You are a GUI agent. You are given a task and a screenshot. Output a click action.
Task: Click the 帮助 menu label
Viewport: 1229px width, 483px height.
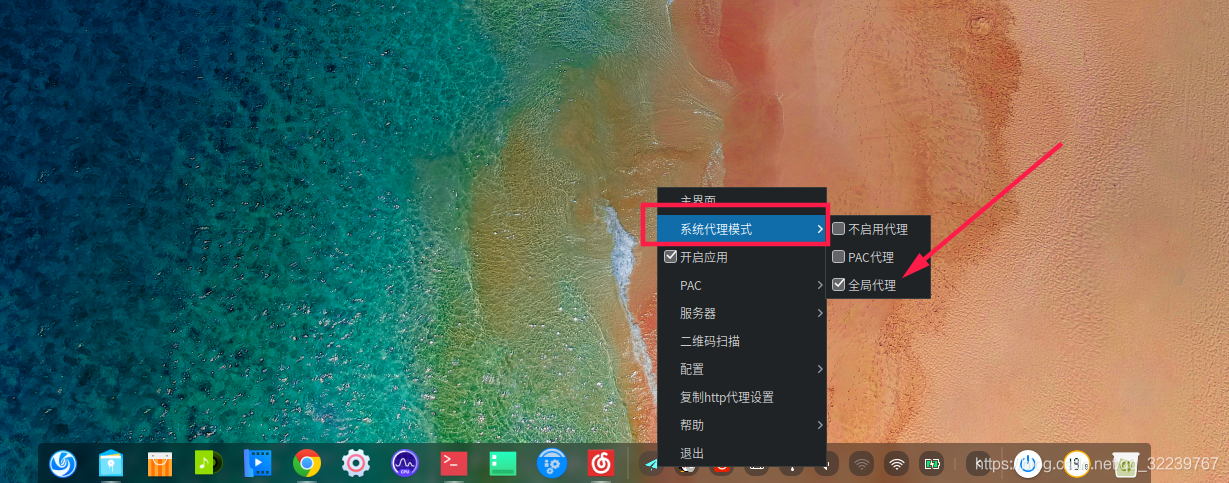tap(692, 425)
